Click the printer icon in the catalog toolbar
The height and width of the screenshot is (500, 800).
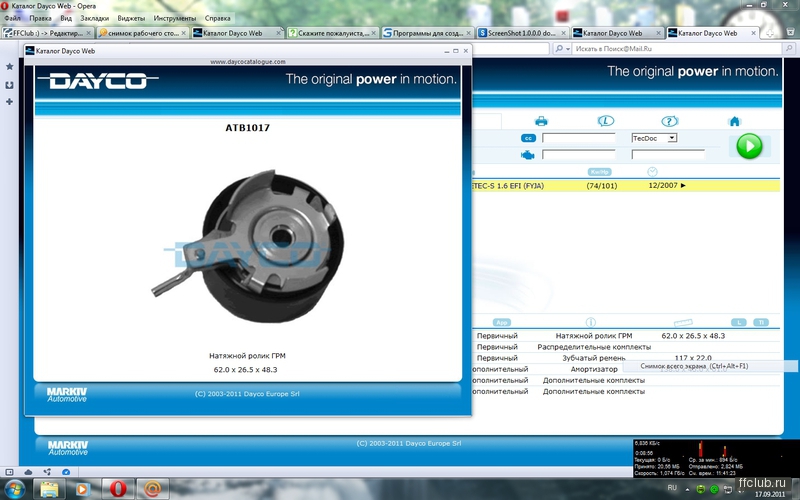[x=541, y=121]
